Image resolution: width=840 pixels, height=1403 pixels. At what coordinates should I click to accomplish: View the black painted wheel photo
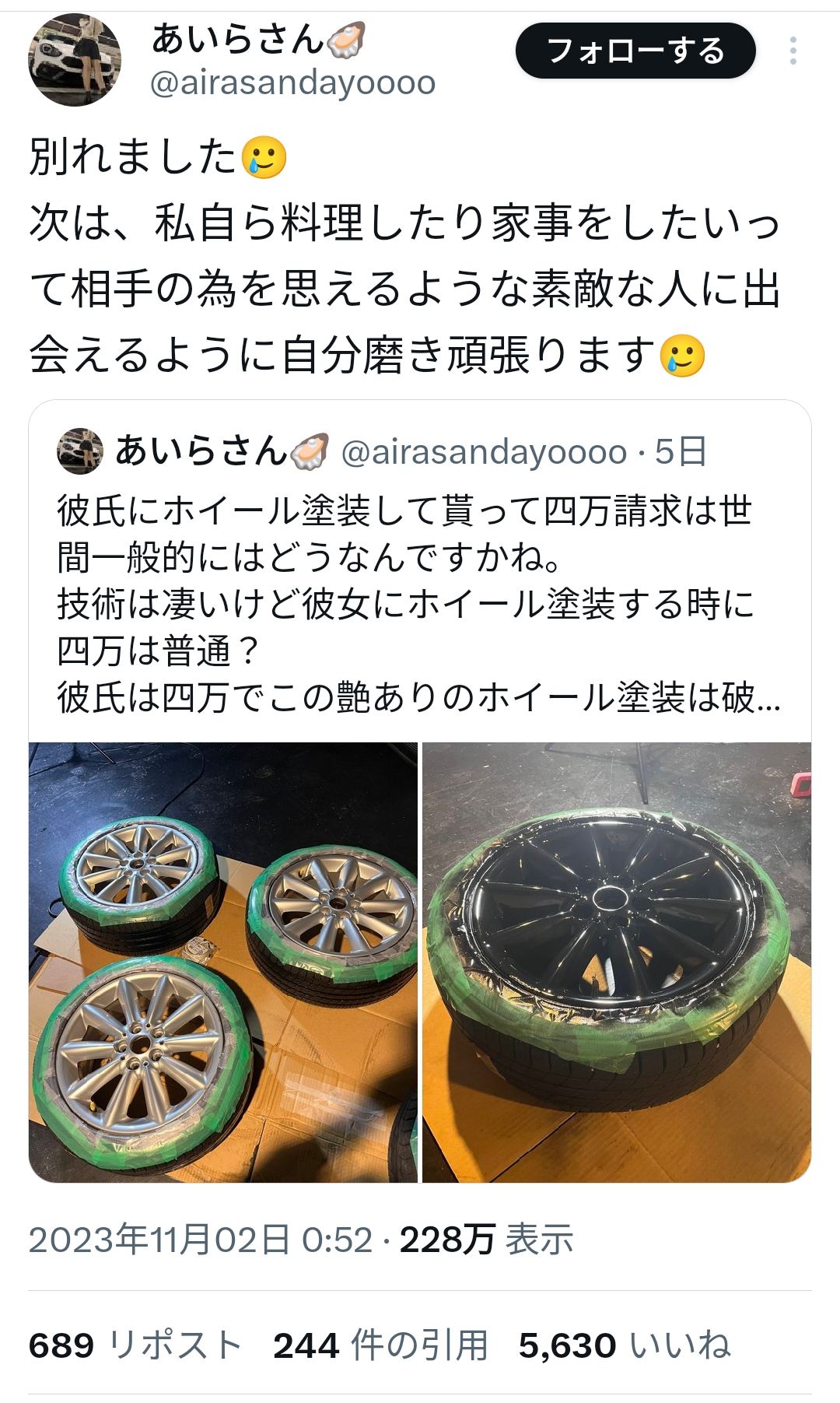click(x=617, y=963)
